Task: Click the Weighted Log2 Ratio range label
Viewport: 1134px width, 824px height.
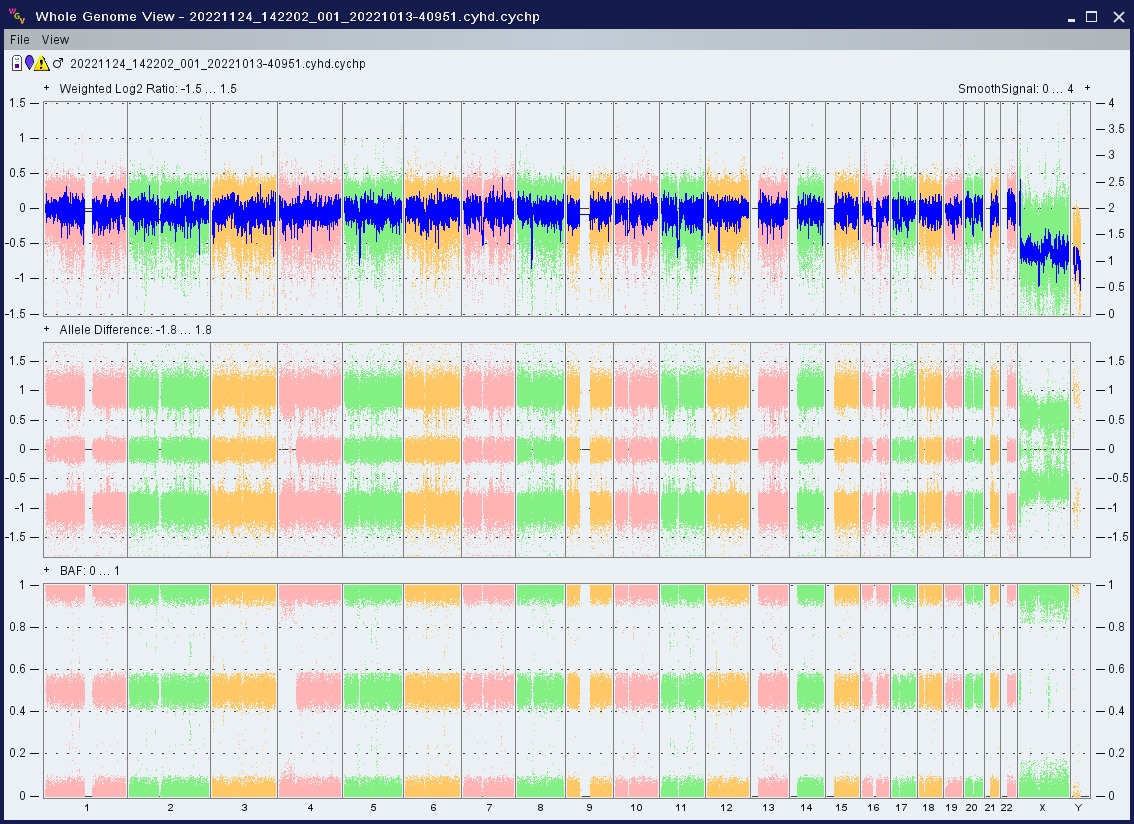Action: [x=147, y=89]
